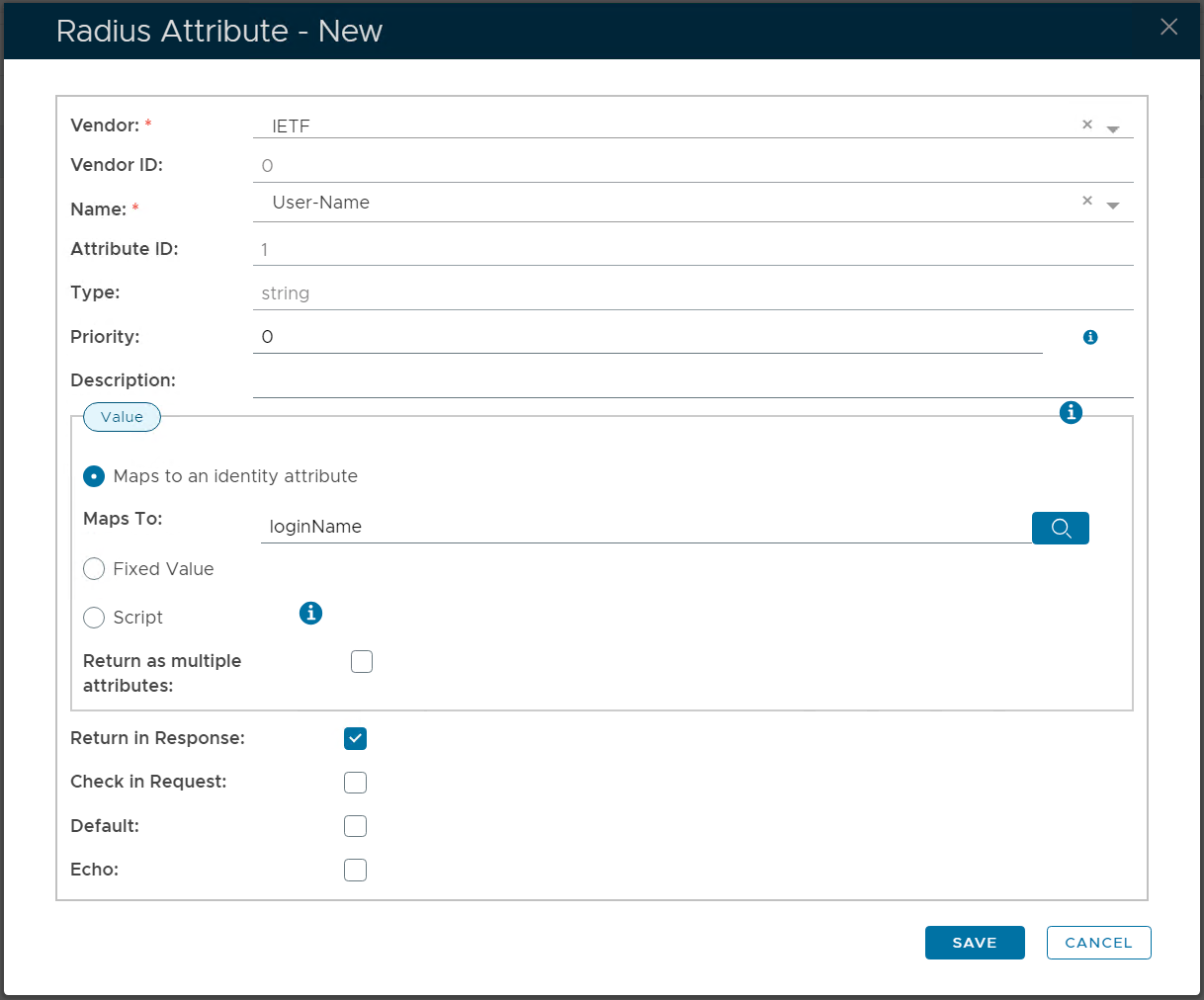
Task: Click the magnifier search button for Maps To
Action: (1060, 528)
